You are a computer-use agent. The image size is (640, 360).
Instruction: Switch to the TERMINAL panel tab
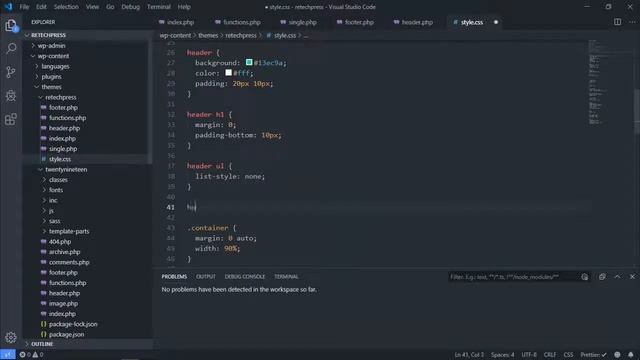click(x=286, y=277)
